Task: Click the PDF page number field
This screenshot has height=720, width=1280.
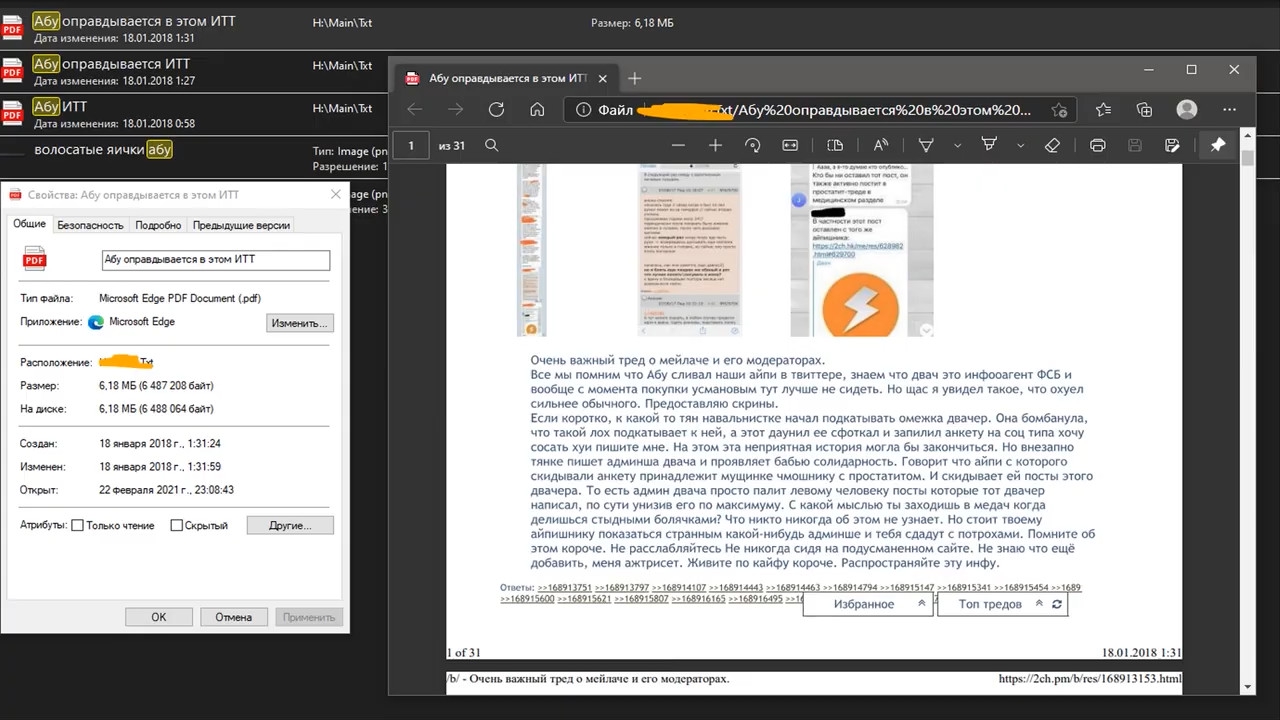Action: tap(411, 145)
